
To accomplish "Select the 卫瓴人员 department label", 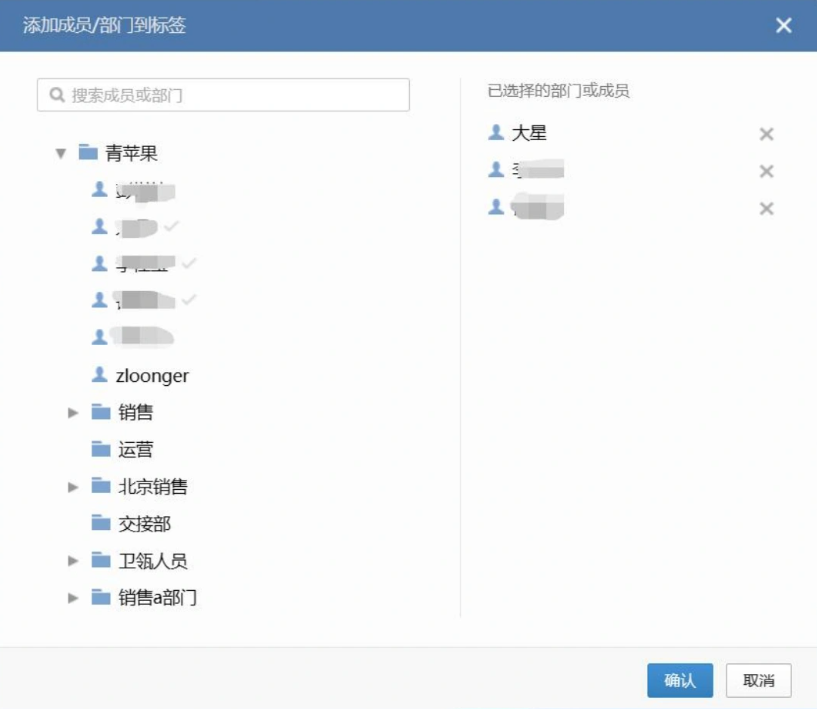I will coord(153,561).
